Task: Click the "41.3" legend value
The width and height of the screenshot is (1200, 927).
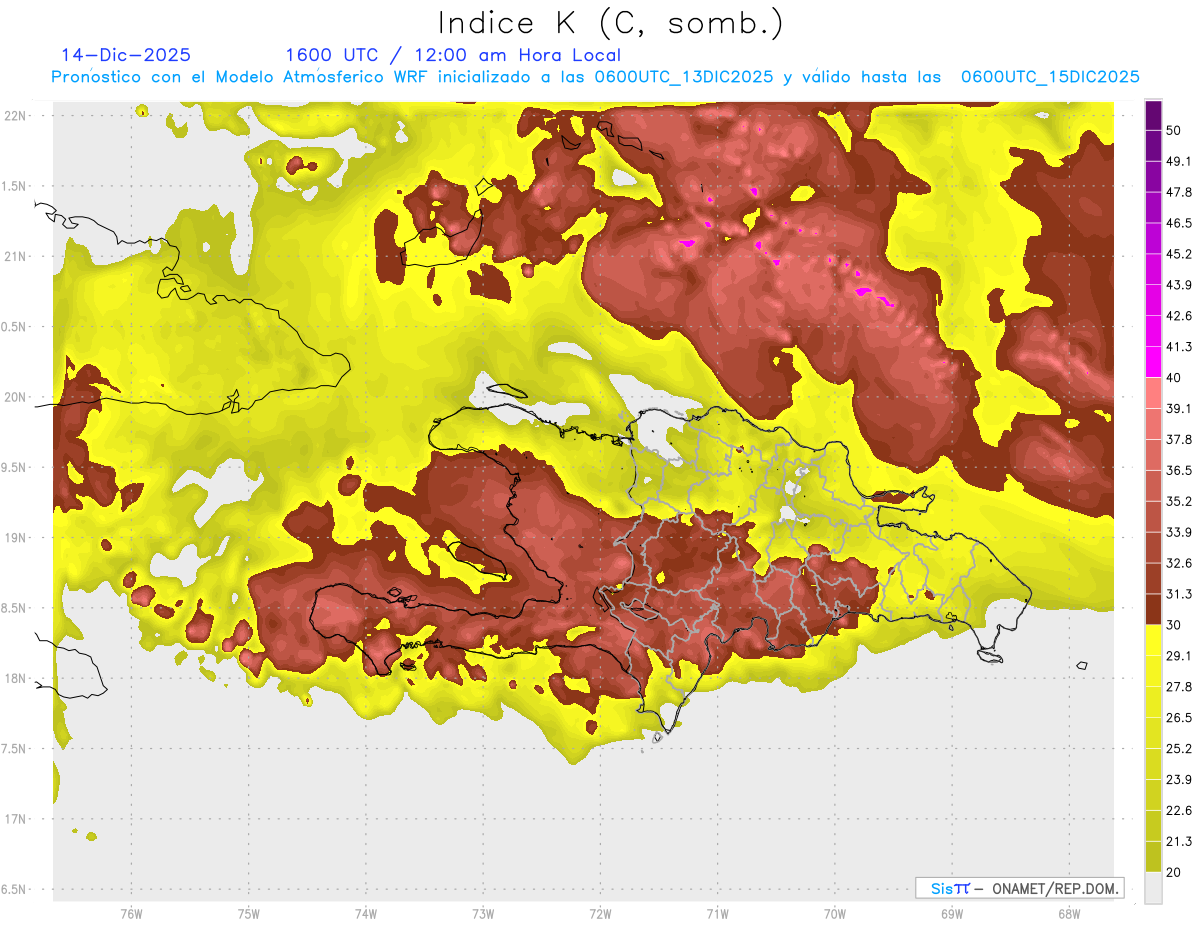Action: 1179,347
